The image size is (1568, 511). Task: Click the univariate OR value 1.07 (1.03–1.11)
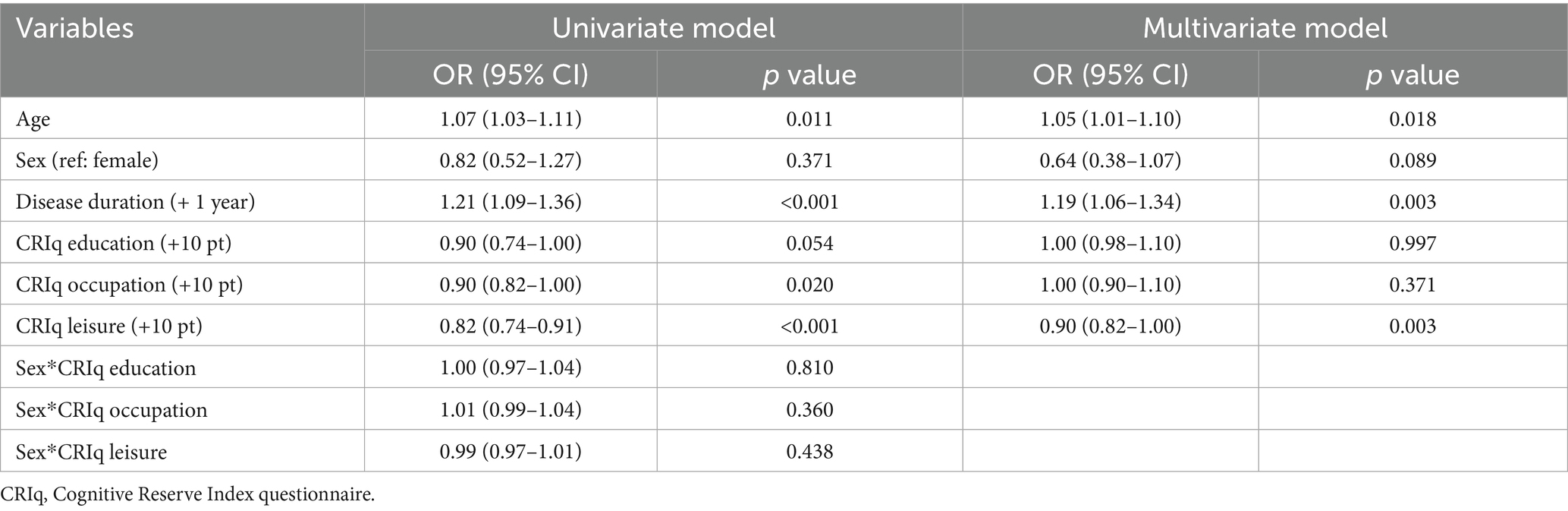[x=511, y=119]
